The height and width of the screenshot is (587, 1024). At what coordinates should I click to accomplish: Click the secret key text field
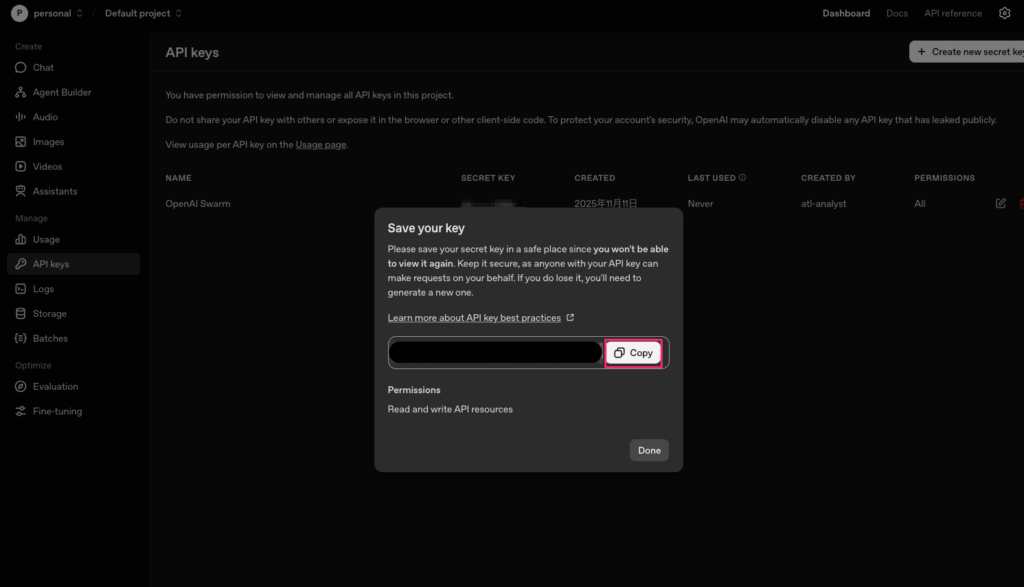point(495,353)
